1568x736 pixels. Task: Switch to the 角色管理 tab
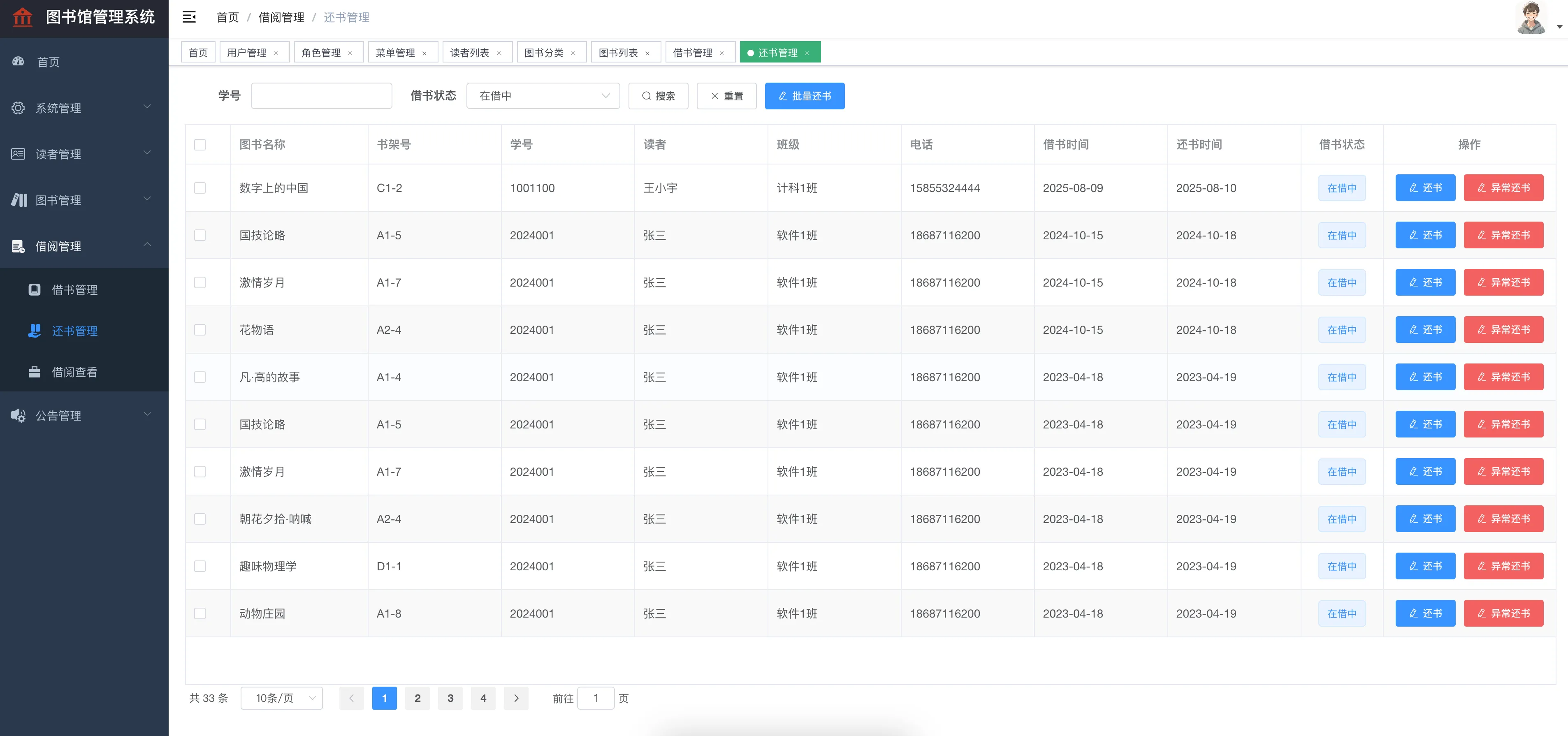[321, 53]
